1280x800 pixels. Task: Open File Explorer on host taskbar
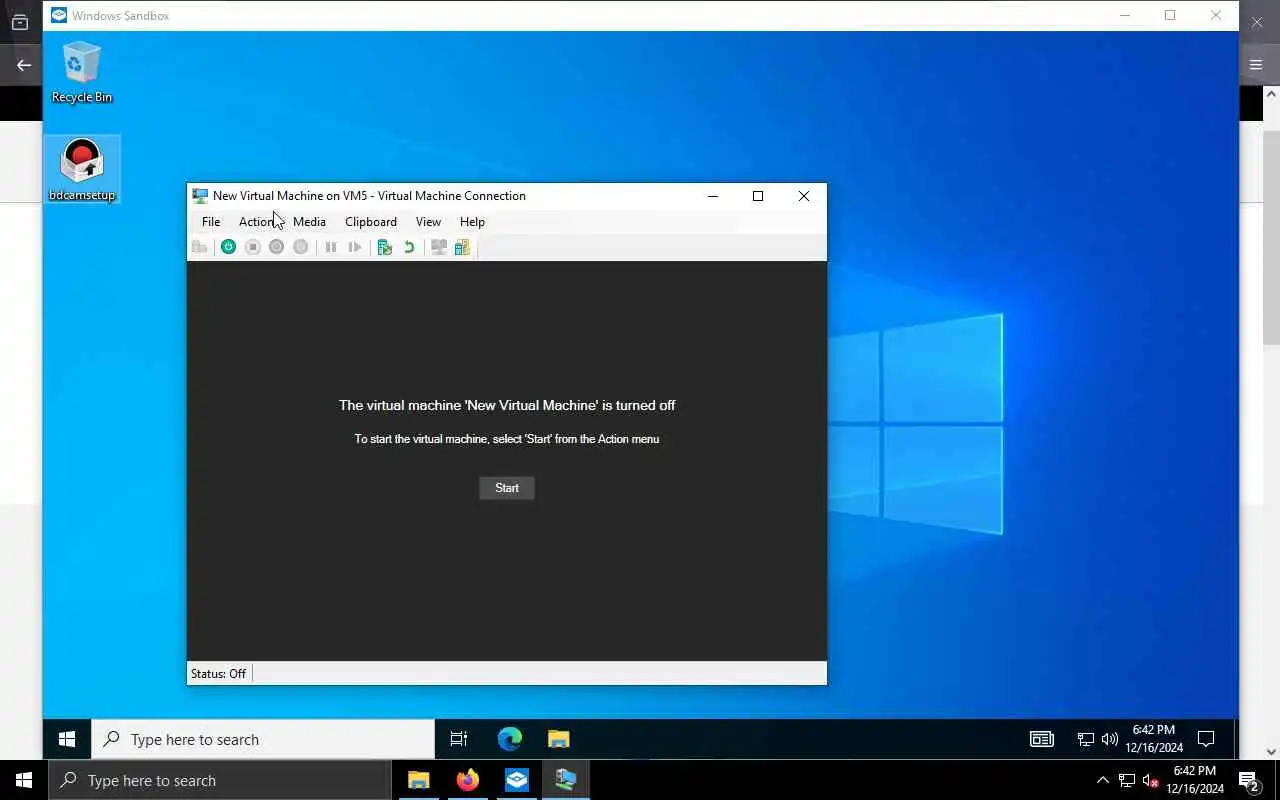(419, 780)
